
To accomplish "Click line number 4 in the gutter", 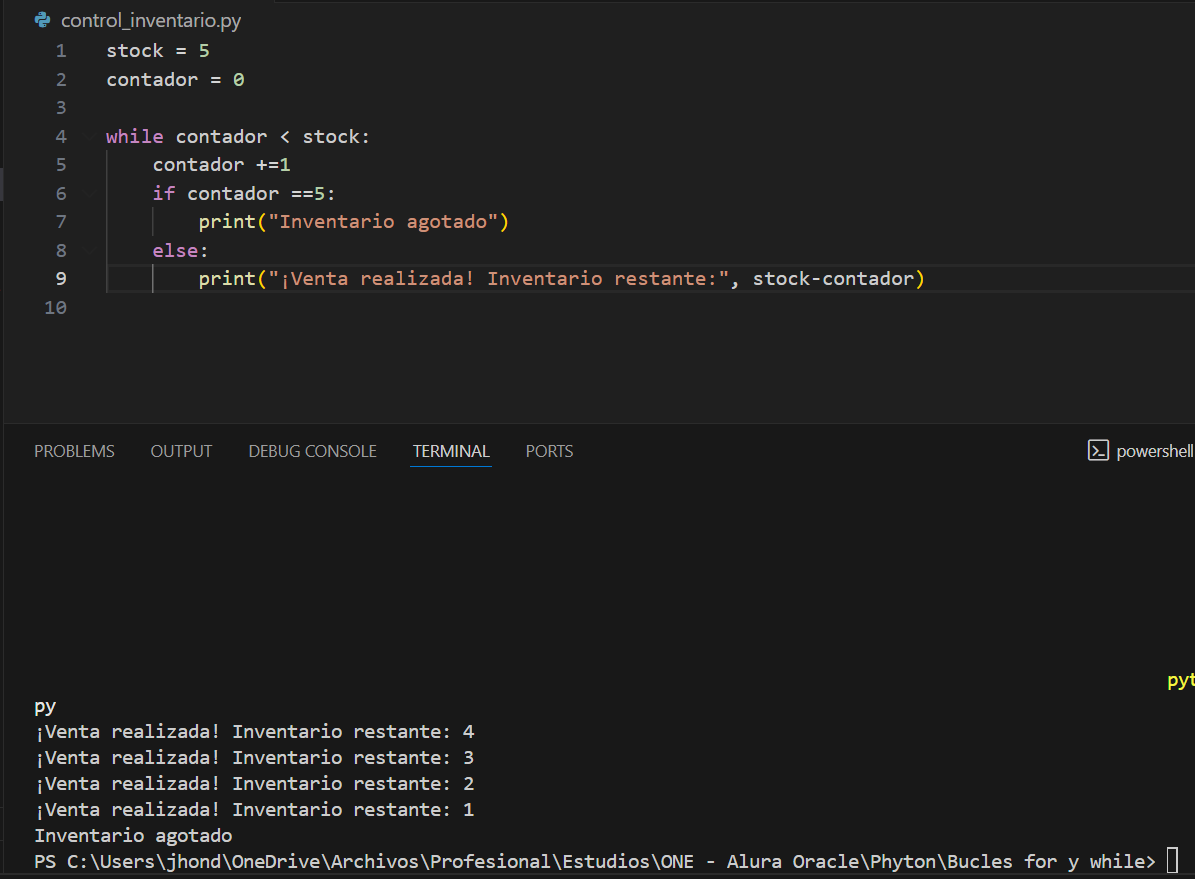I will pyautogui.click(x=61, y=136).
